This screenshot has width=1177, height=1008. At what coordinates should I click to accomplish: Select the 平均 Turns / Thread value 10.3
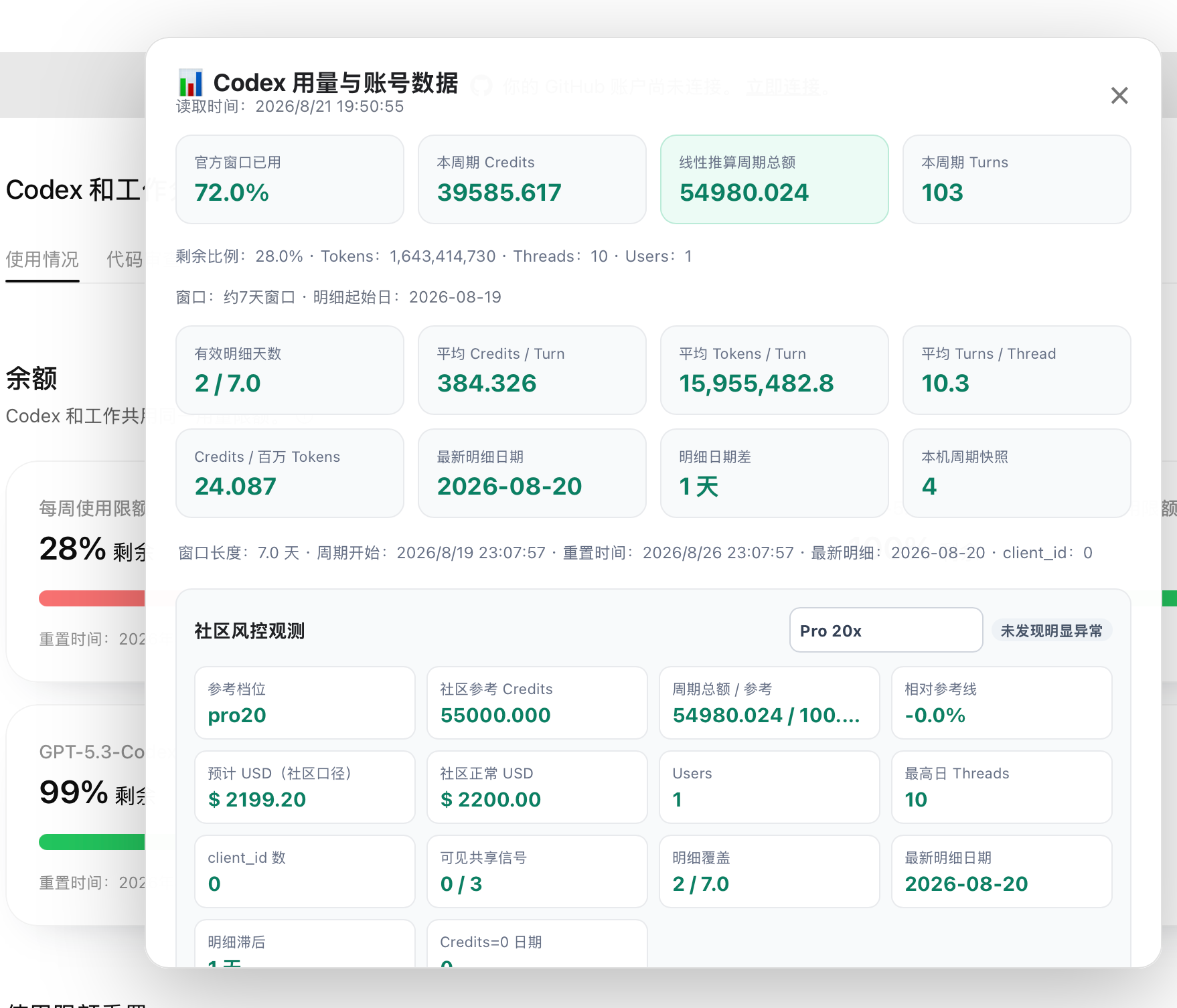pos(945,384)
